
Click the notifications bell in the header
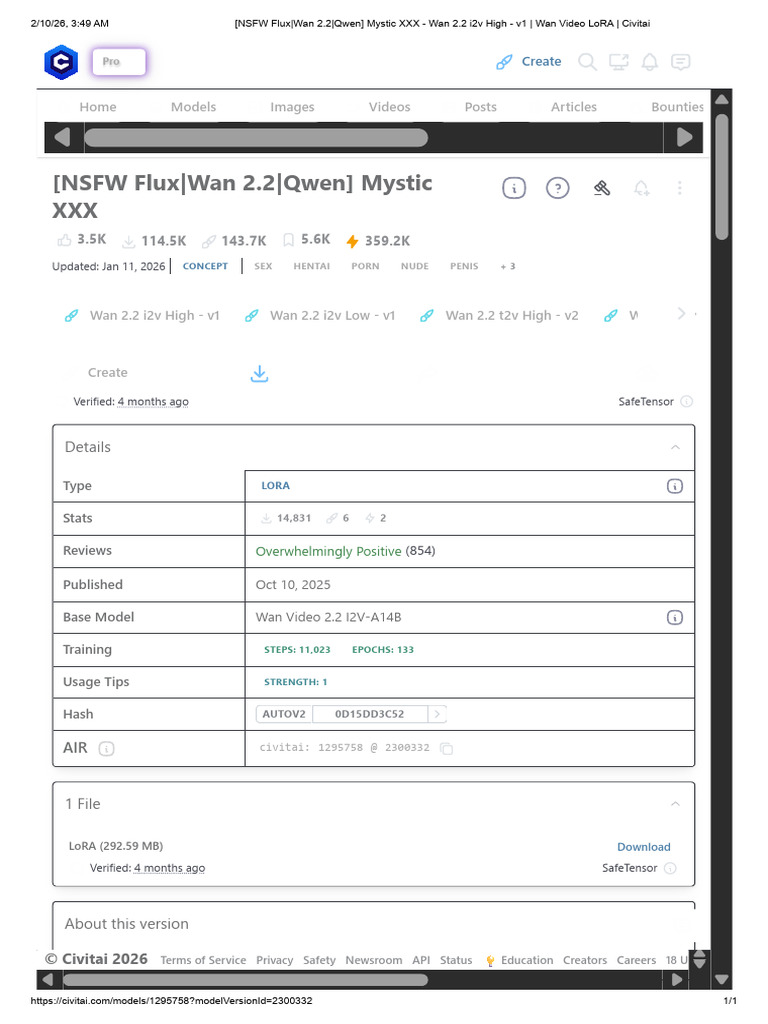coord(650,62)
